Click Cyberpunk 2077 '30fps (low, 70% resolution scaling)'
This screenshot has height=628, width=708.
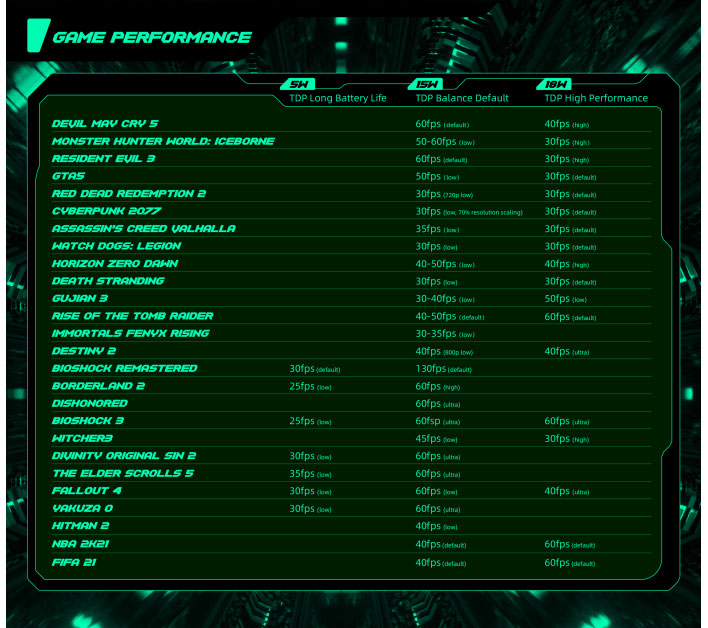(x=469, y=212)
